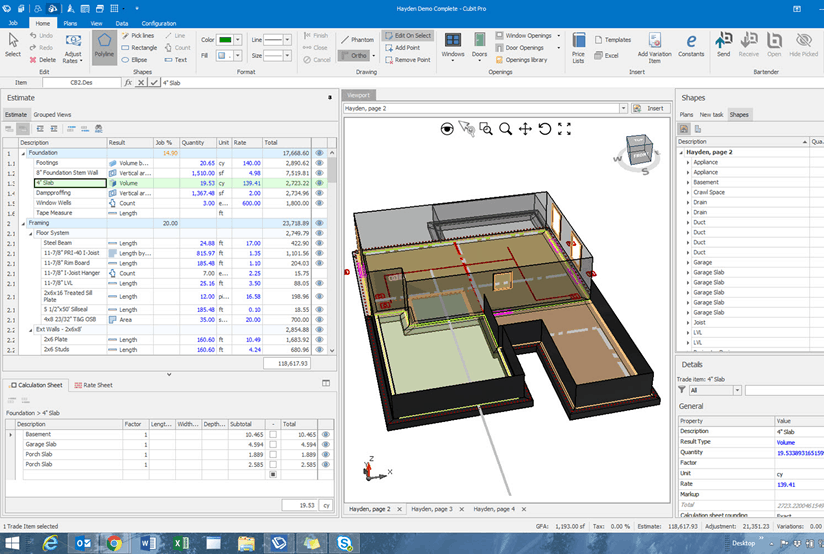This screenshot has height=554, width=824.
Task: Toggle visibility of Framing row
Action: click(x=319, y=223)
